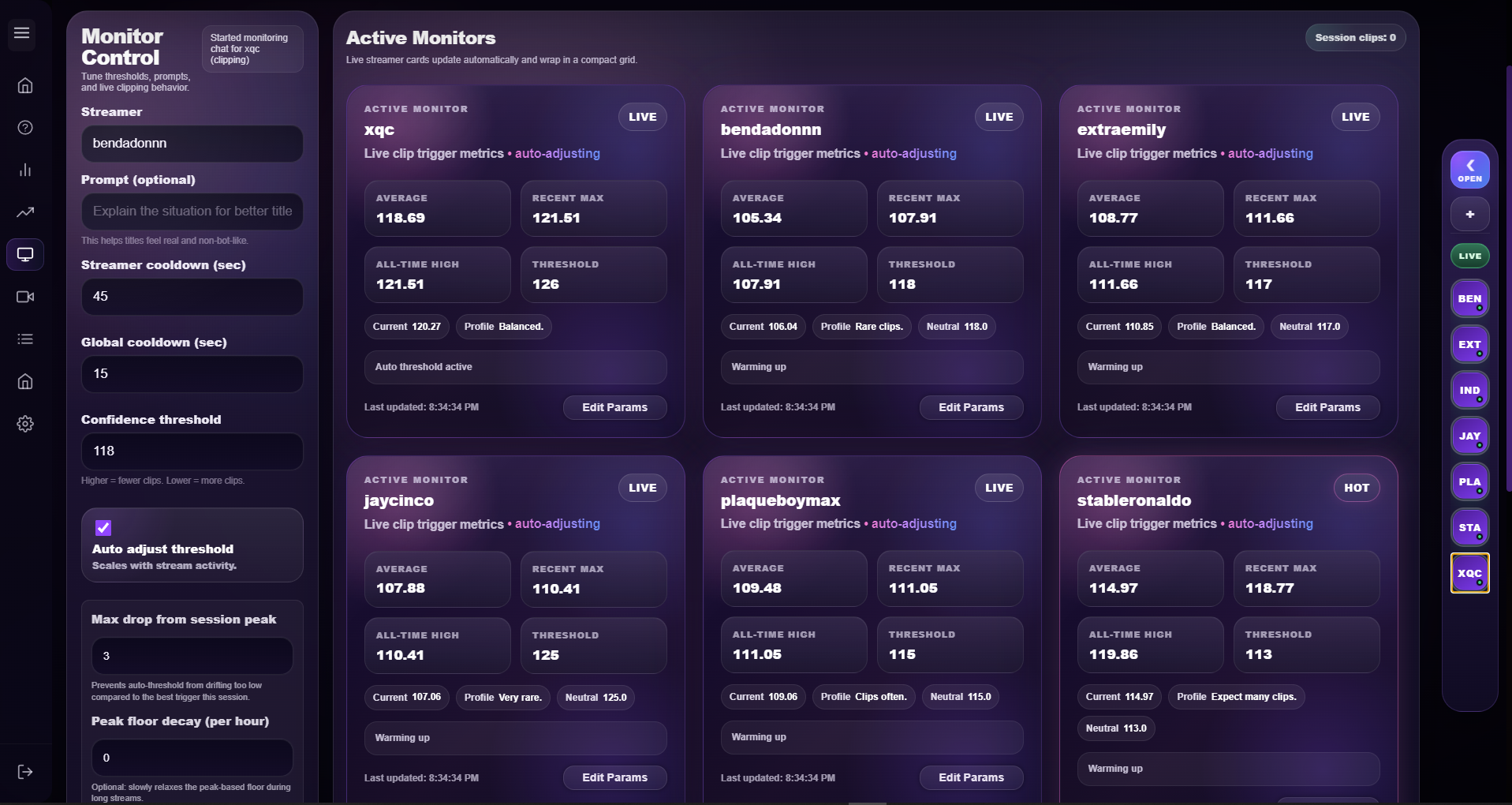The height and width of the screenshot is (805, 1512).
Task: Click the log out icon at sidebar bottom
Action: point(24,772)
